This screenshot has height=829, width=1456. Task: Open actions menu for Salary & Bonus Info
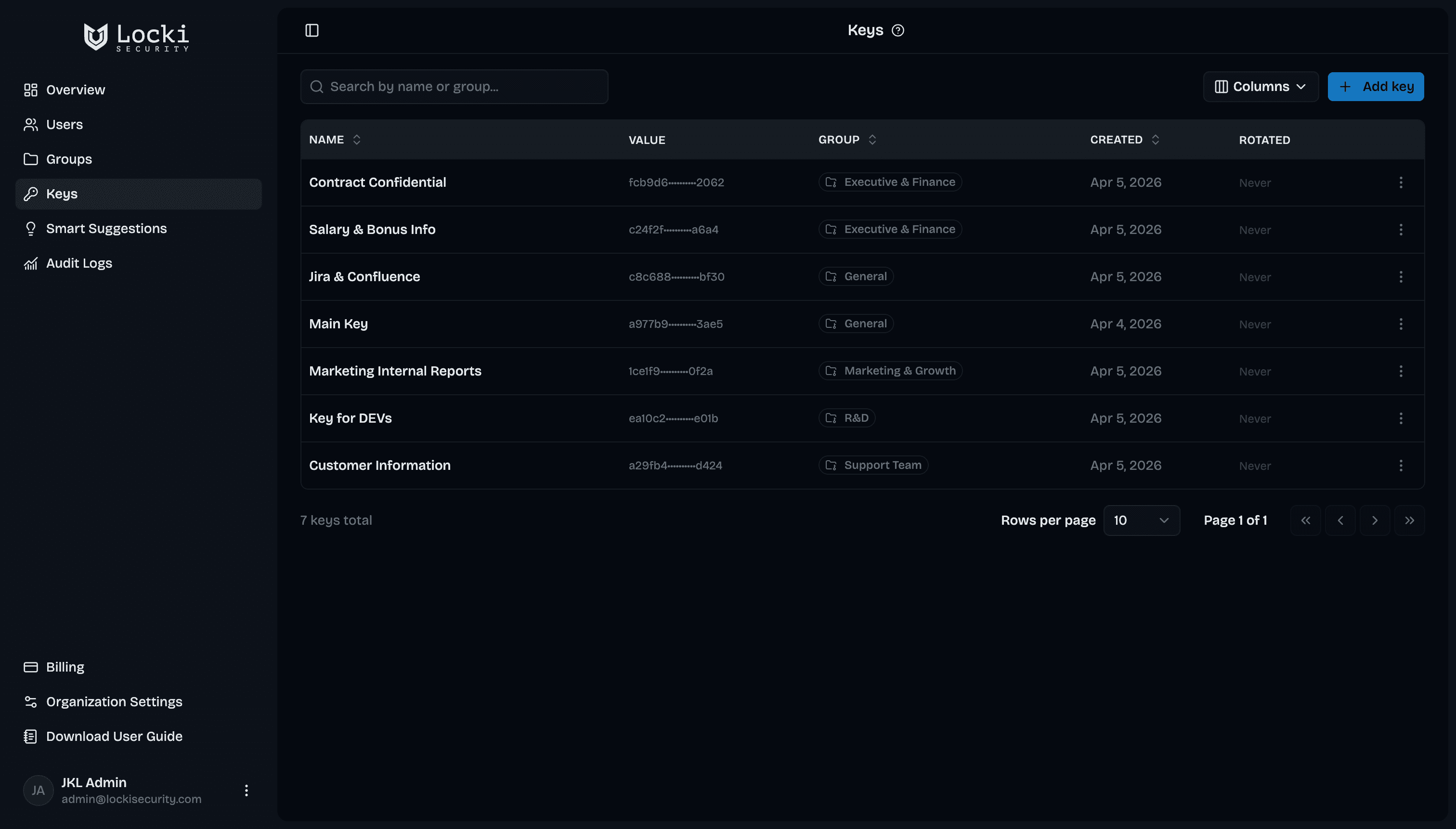point(1400,230)
